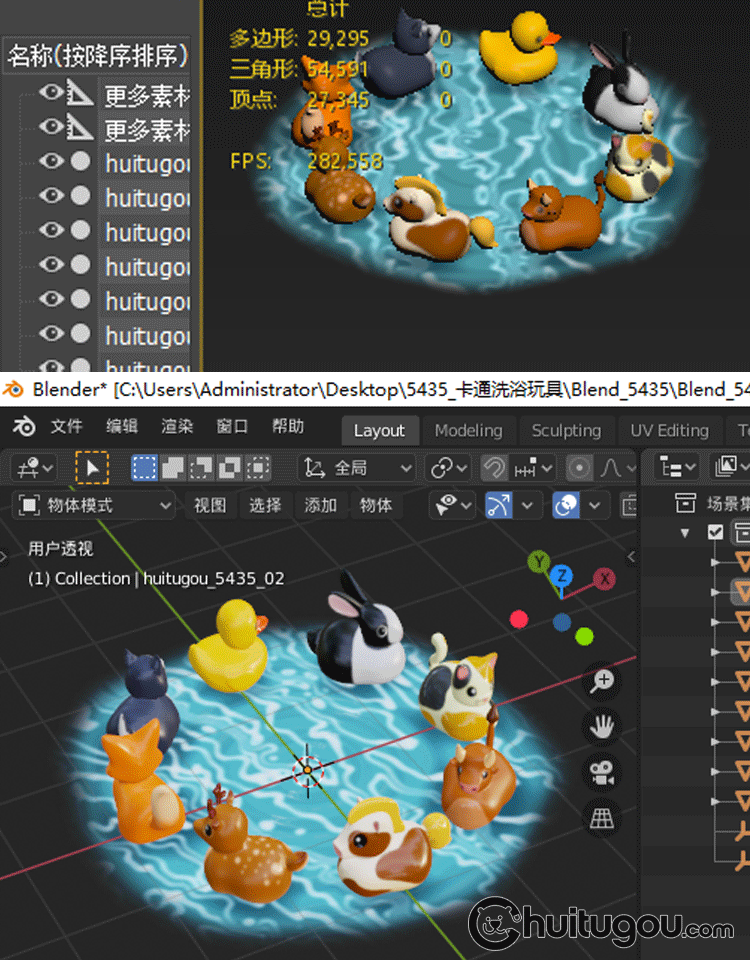Click the unlabeled green negative-Y gizmo dot
This screenshot has height=960, width=750.
pos(585,637)
